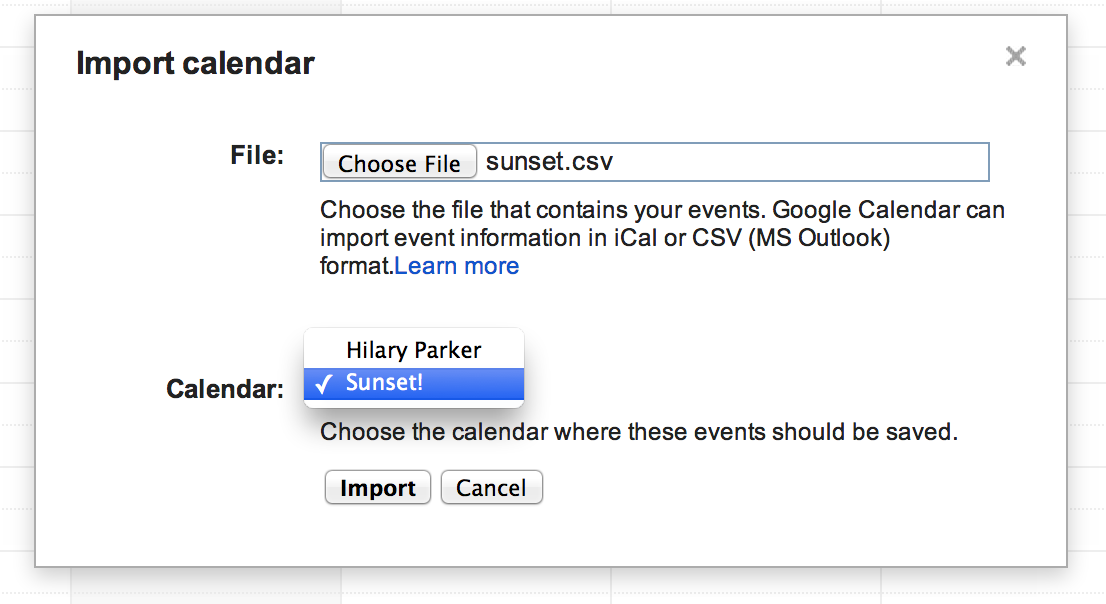Click the checkmark beside Sunset!

(323, 384)
